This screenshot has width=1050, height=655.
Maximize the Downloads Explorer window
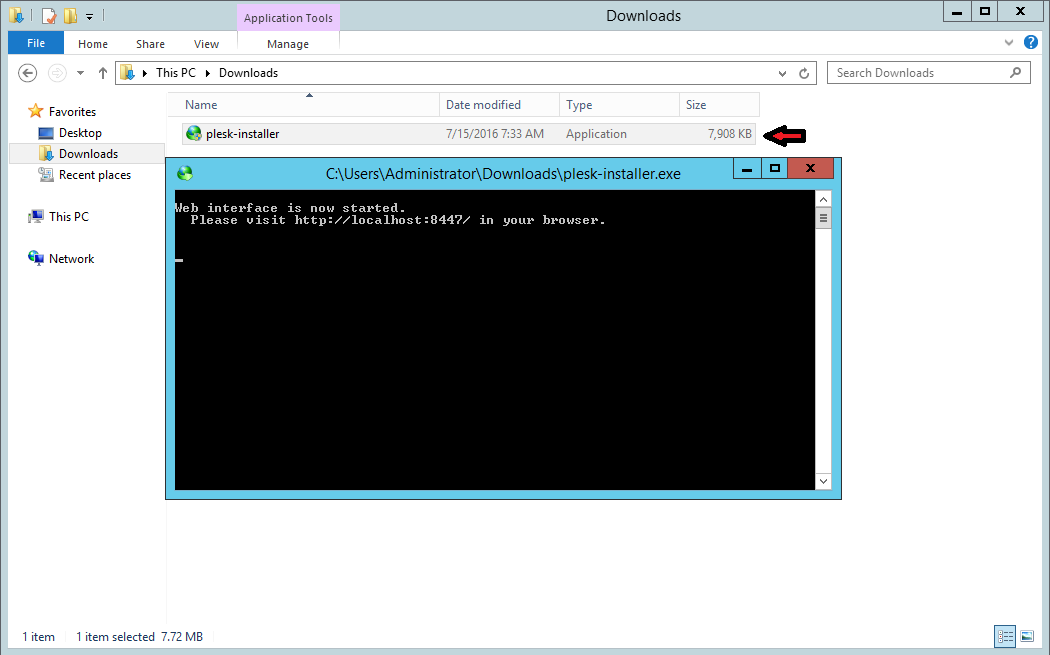coord(985,11)
